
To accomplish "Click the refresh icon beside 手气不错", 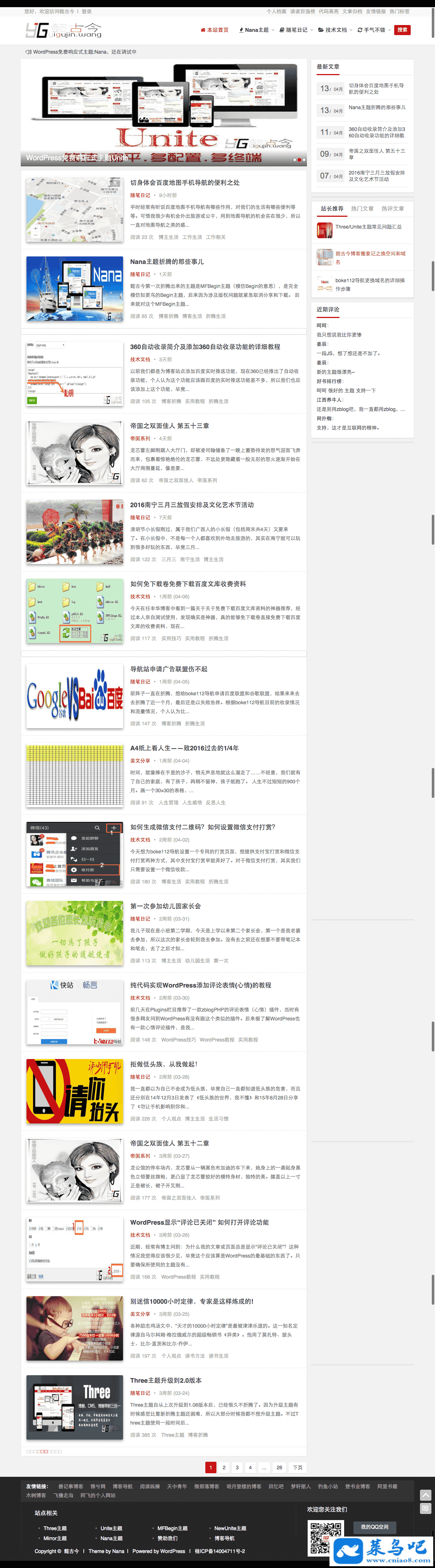I will click(360, 30).
